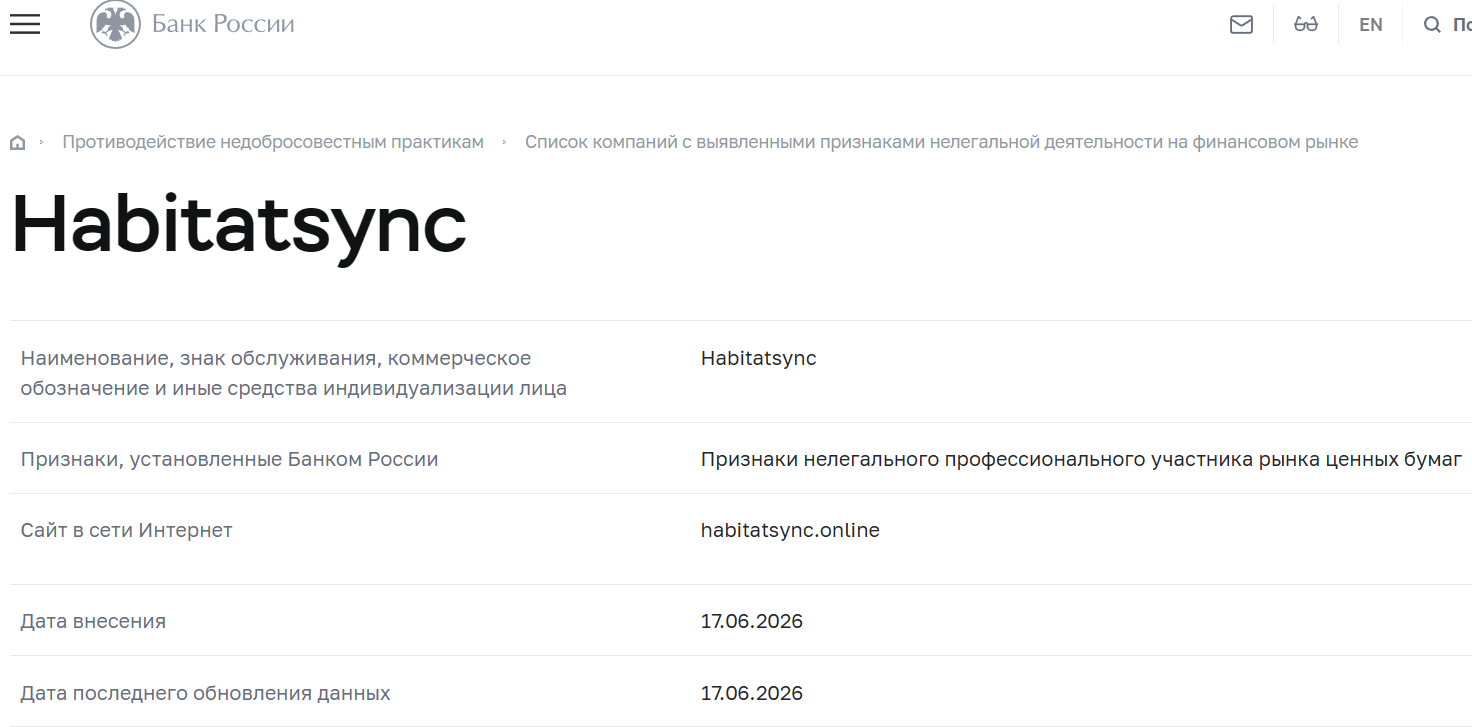
Task: Select the date next to 'Дата внесения'
Action: point(751,622)
